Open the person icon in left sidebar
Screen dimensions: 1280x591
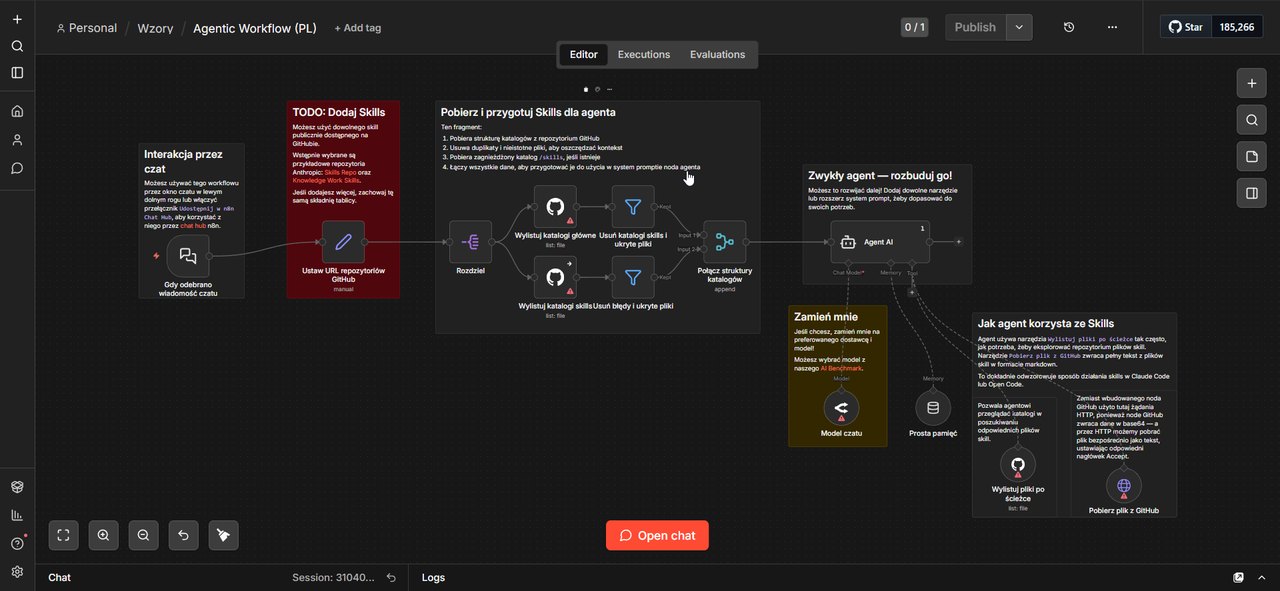point(17,140)
